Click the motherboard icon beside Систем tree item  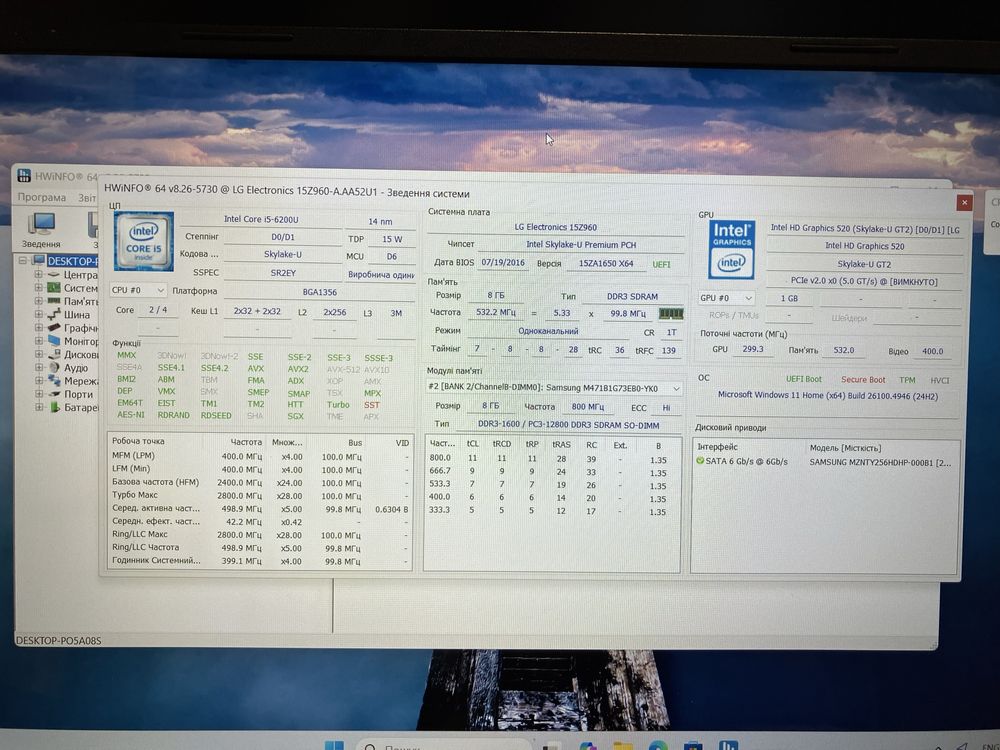point(54,288)
